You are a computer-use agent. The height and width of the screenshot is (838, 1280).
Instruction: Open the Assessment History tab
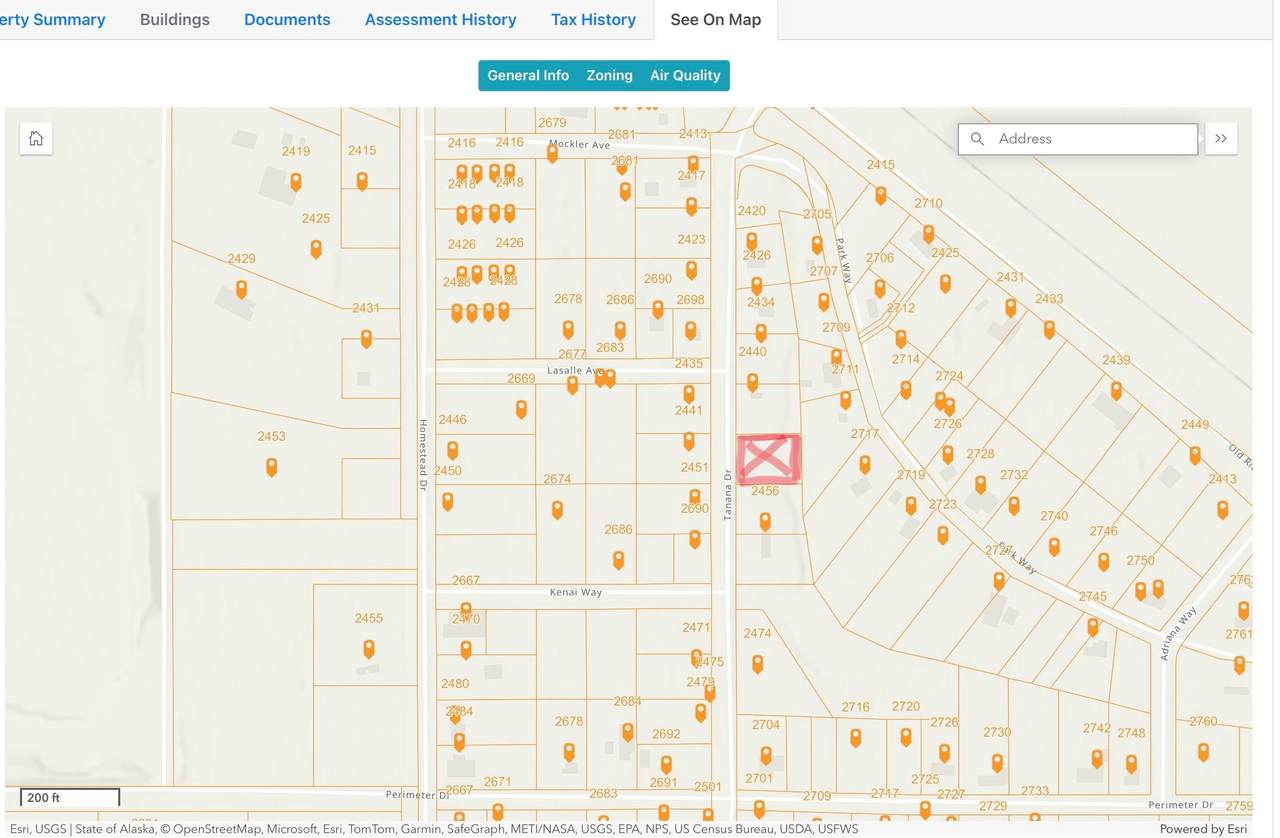[x=441, y=20]
